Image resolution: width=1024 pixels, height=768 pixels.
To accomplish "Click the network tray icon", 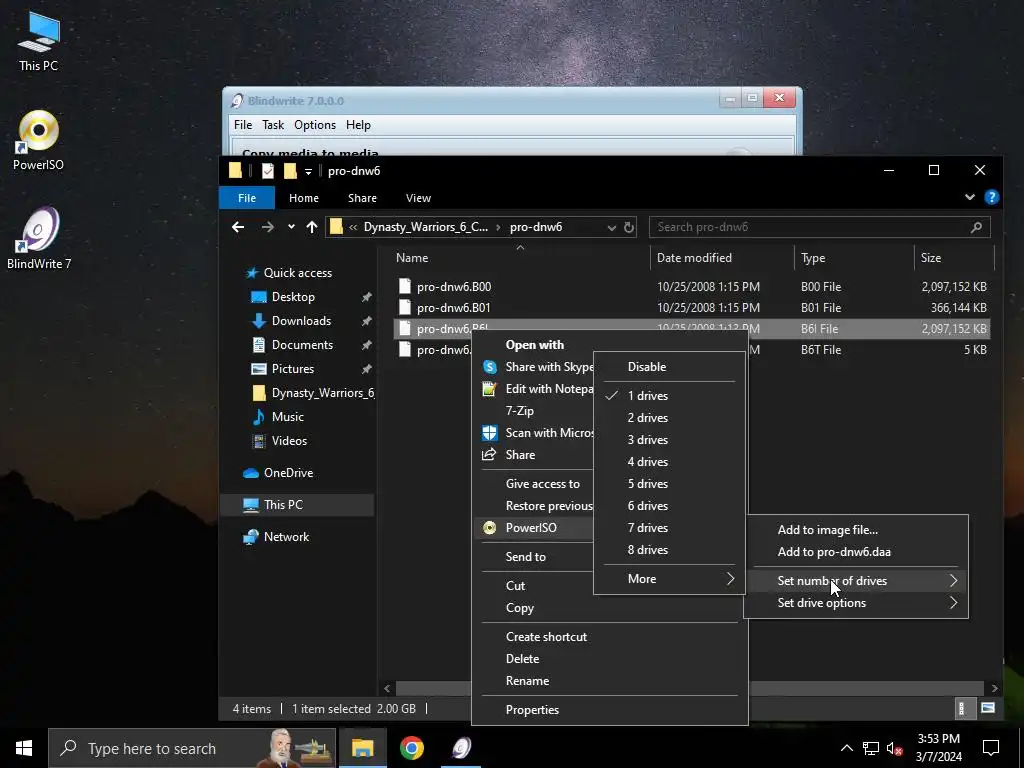I will 871,748.
